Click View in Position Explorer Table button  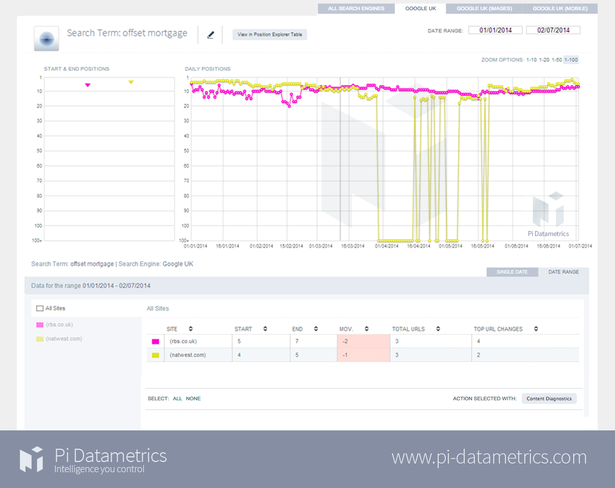[x=270, y=34]
